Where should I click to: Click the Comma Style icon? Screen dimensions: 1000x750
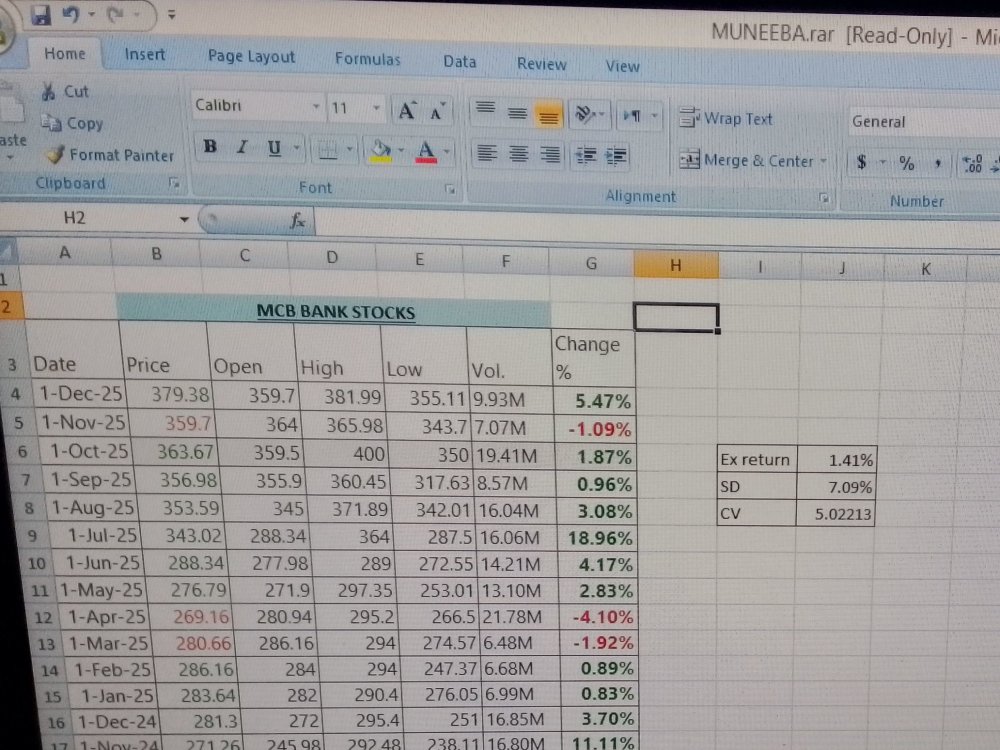(x=938, y=165)
